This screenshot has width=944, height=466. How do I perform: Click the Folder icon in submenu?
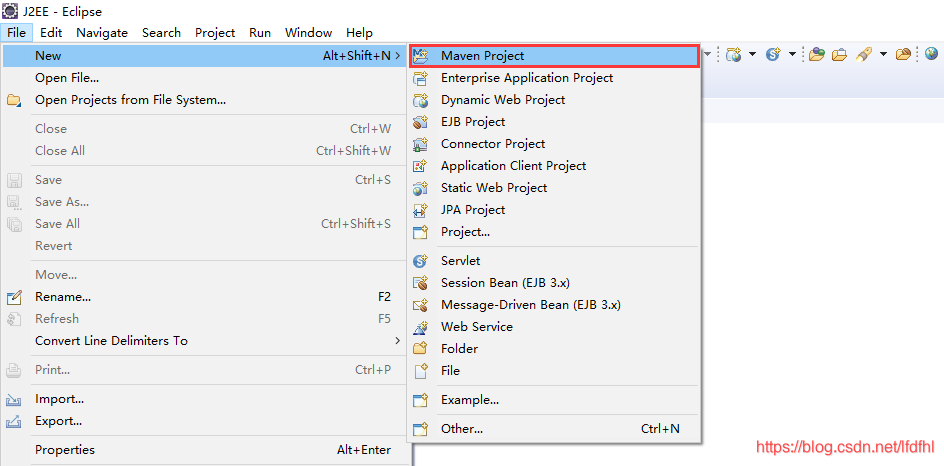420,349
